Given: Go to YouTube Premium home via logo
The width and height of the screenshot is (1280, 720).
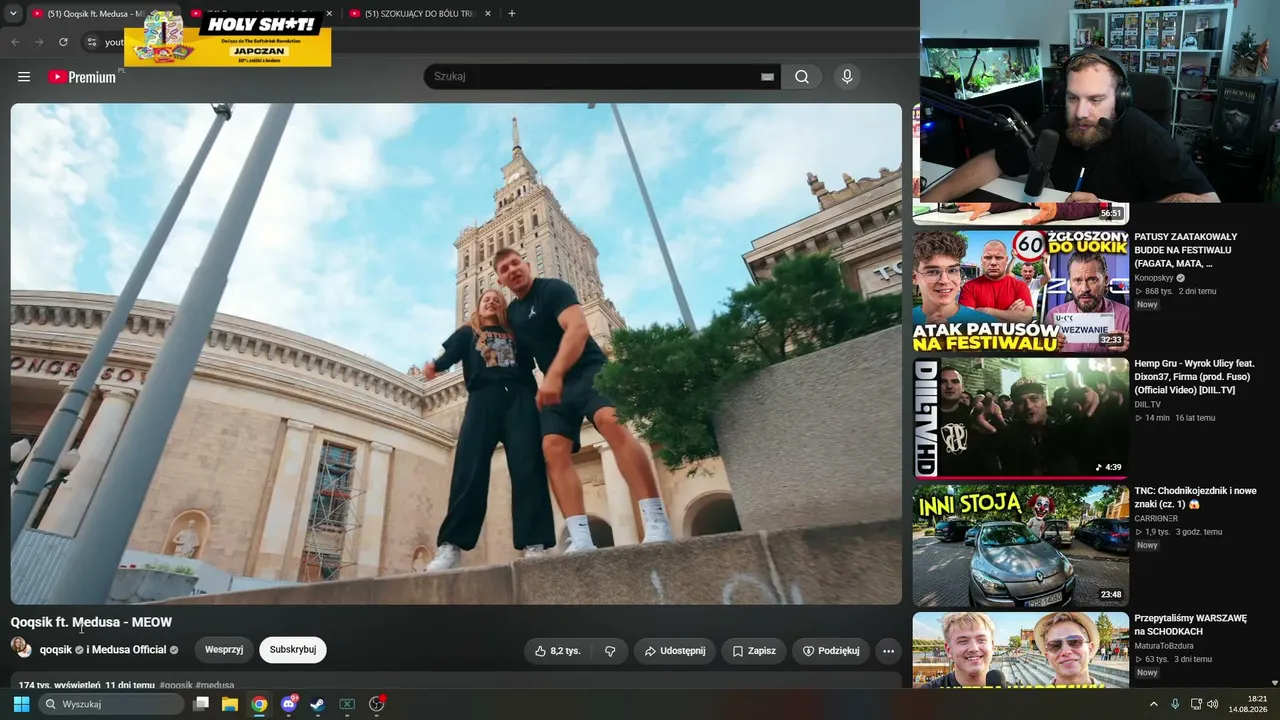Looking at the screenshot, I should click(x=82, y=77).
